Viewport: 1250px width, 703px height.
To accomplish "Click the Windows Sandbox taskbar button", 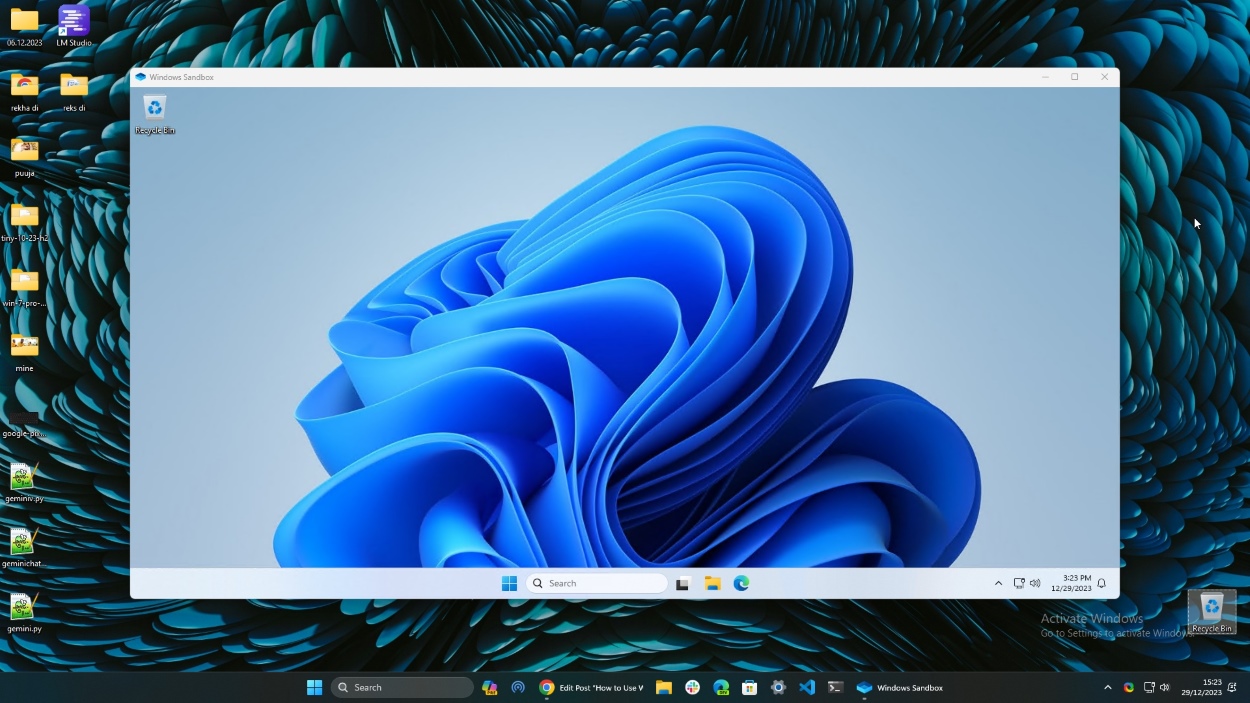I will [x=901, y=687].
